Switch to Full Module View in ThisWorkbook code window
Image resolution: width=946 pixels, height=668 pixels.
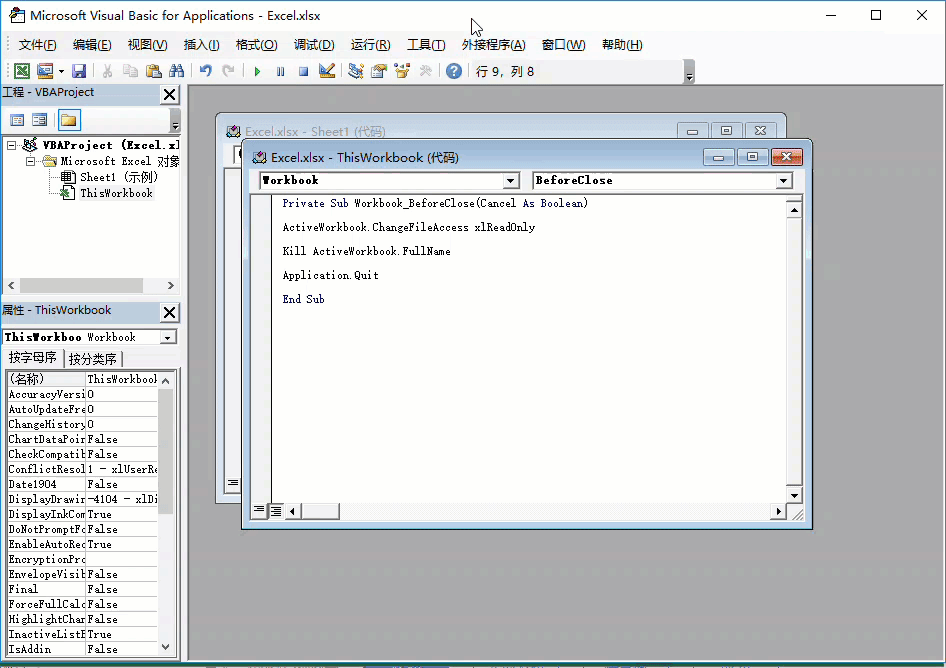pos(276,511)
